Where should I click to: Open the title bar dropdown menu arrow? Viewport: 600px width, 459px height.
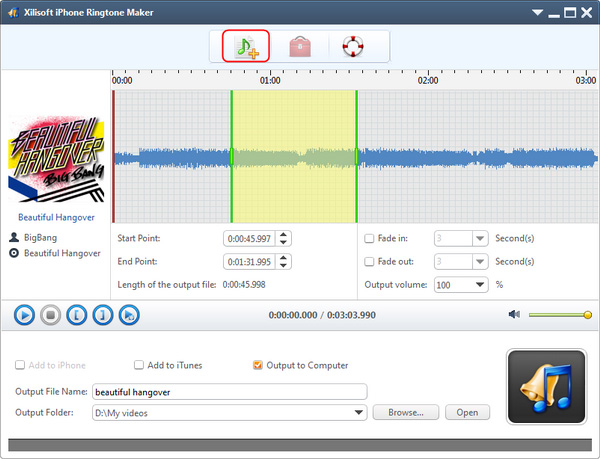538,12
